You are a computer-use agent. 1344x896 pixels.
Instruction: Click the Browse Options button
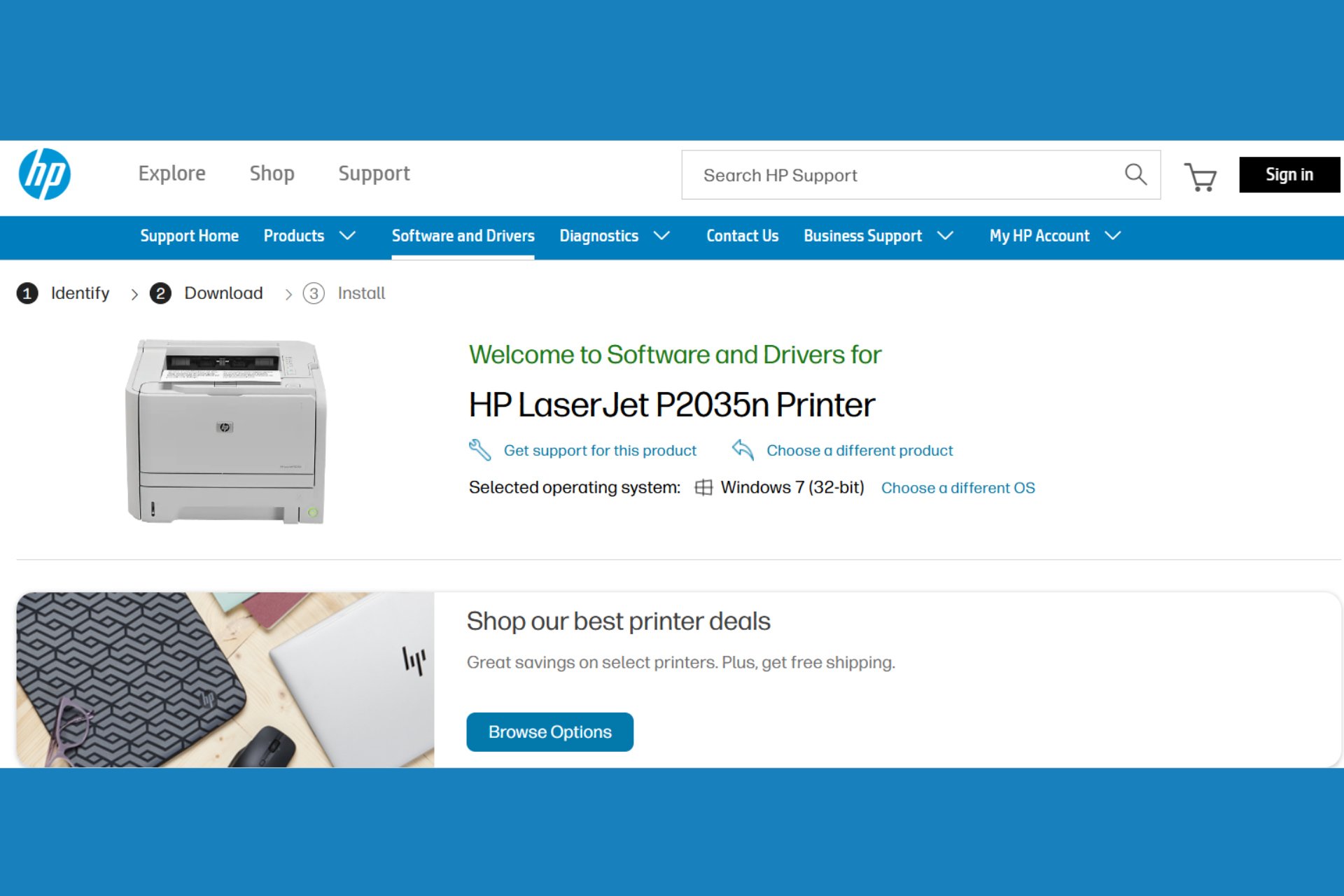click(x=549, y=731)
